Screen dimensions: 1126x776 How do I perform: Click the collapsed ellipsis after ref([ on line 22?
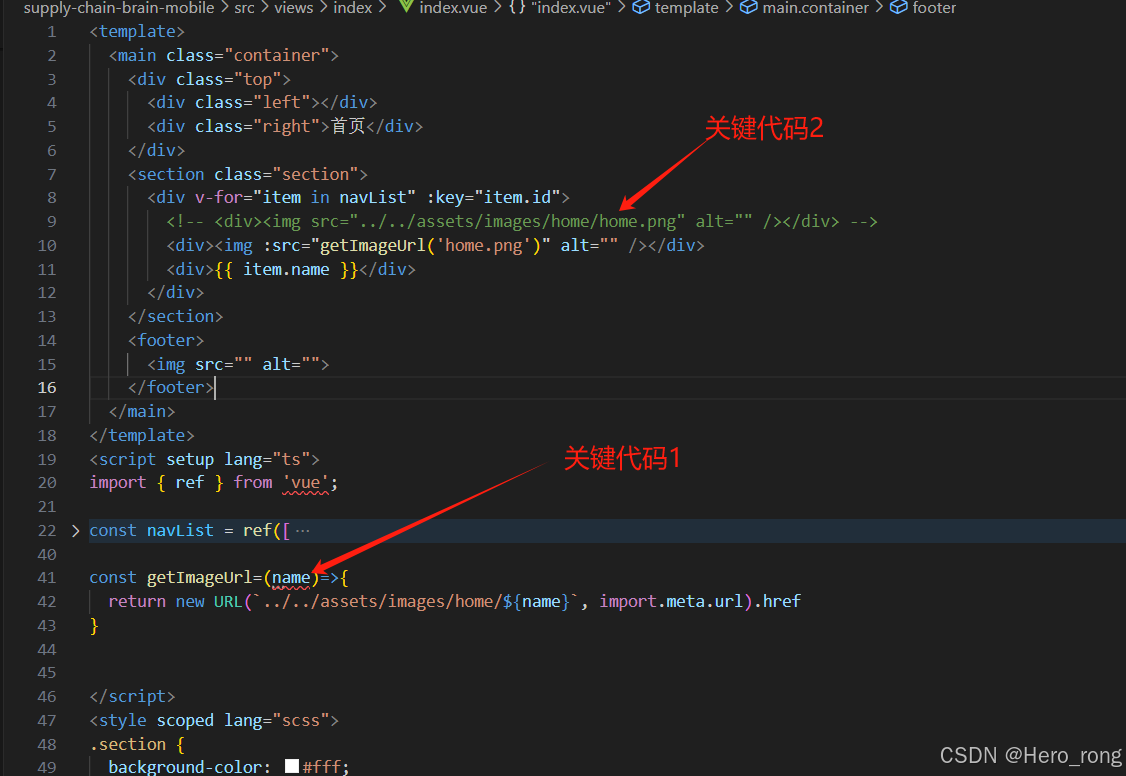[302, 531]
